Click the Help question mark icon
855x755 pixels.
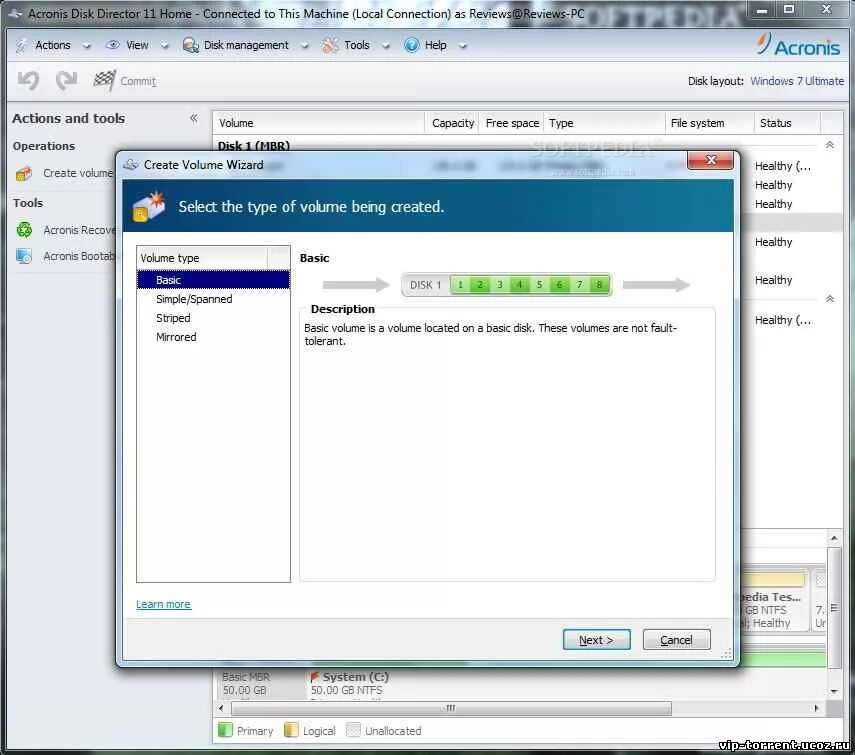412,45
